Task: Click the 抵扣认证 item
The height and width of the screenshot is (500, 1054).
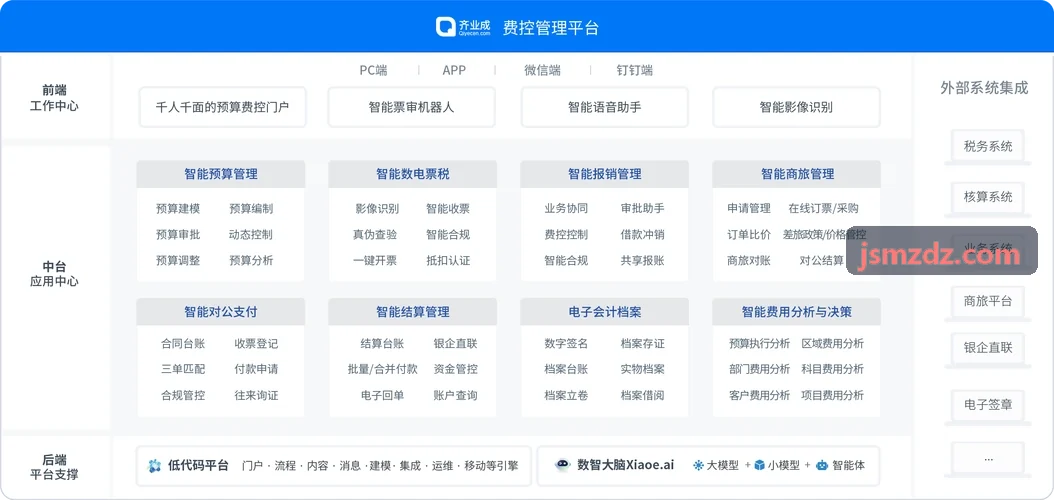Action: coord(448,260)
